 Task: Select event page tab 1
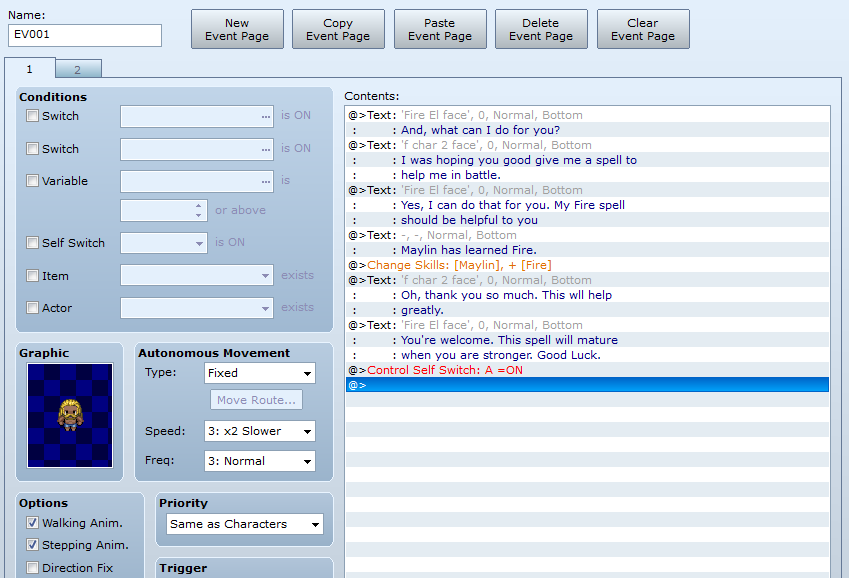coord(29,69)
